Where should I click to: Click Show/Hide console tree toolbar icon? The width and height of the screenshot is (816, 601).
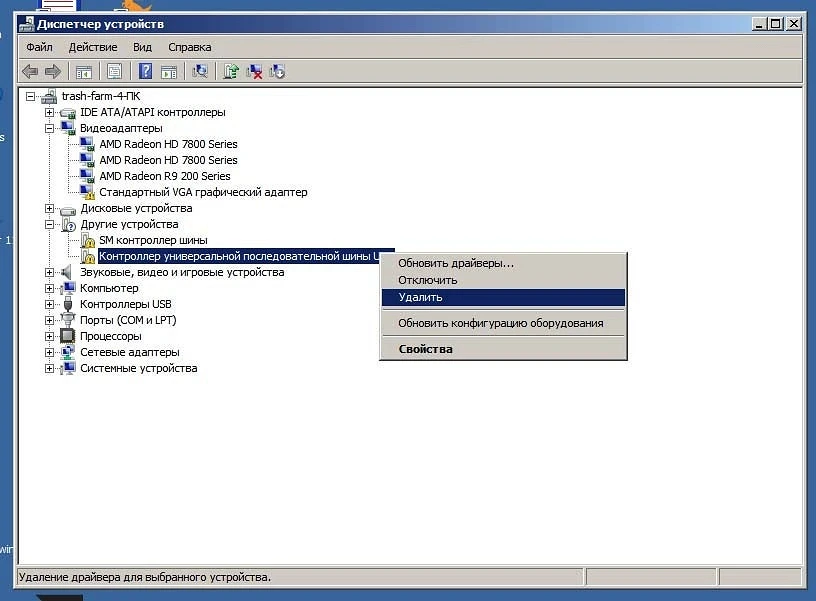[84, 71]
